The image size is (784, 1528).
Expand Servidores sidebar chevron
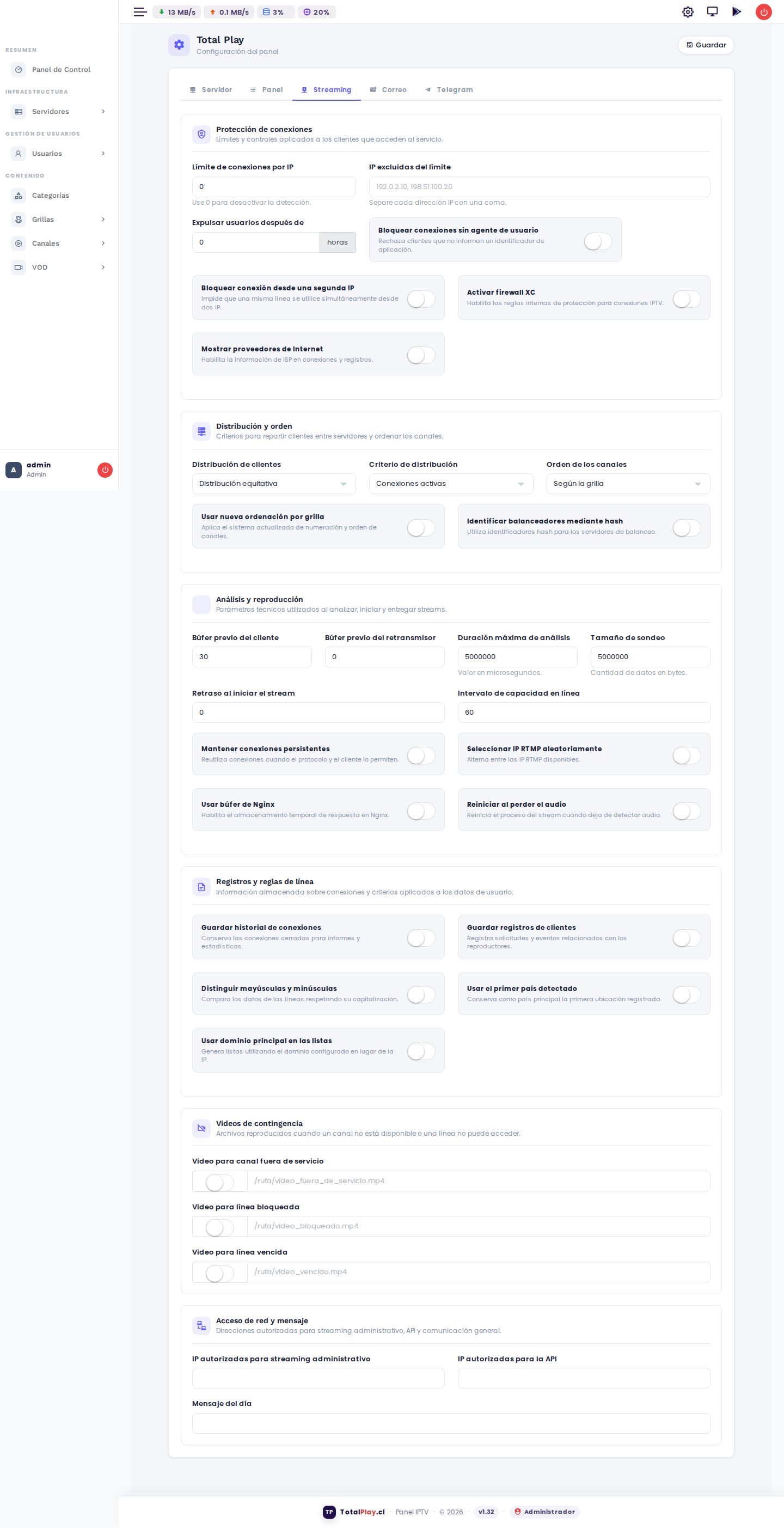[103, 112]
